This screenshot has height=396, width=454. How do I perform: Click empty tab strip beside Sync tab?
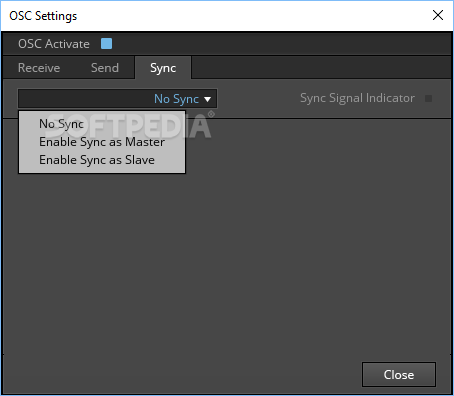(321, 68)
